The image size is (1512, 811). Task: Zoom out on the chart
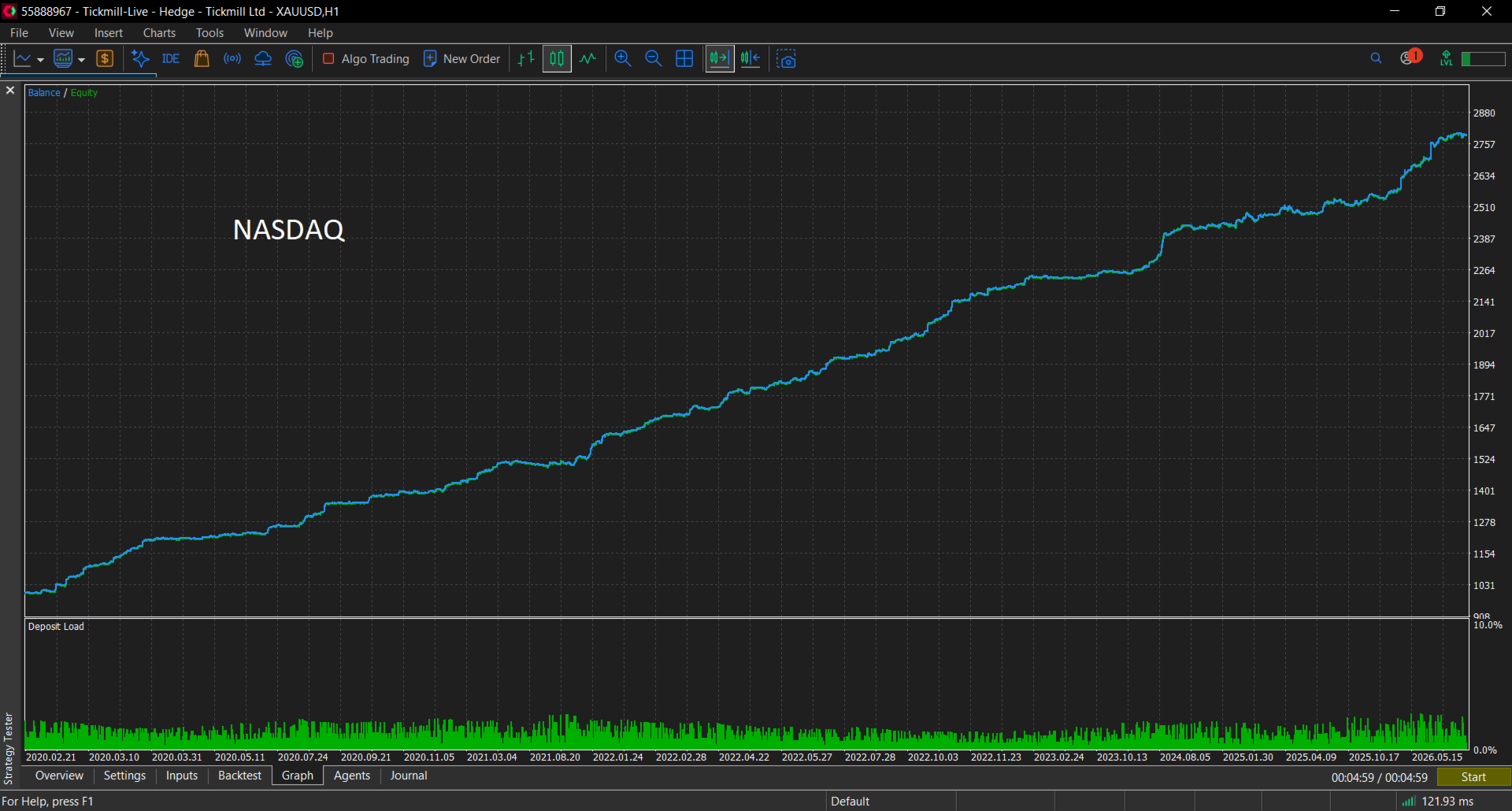pyautogui.click(x=654, y=59)
